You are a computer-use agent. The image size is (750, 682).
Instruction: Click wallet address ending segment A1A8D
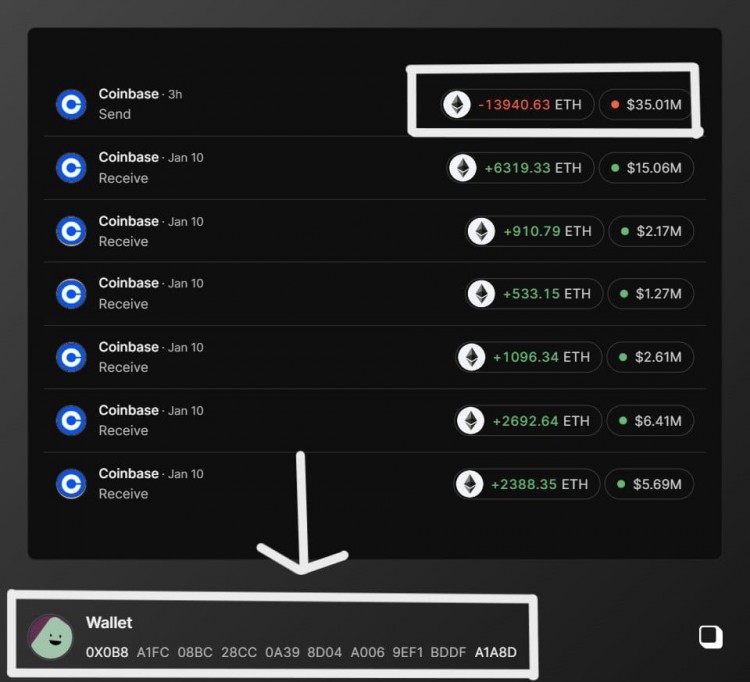click(x=496, y=652)
